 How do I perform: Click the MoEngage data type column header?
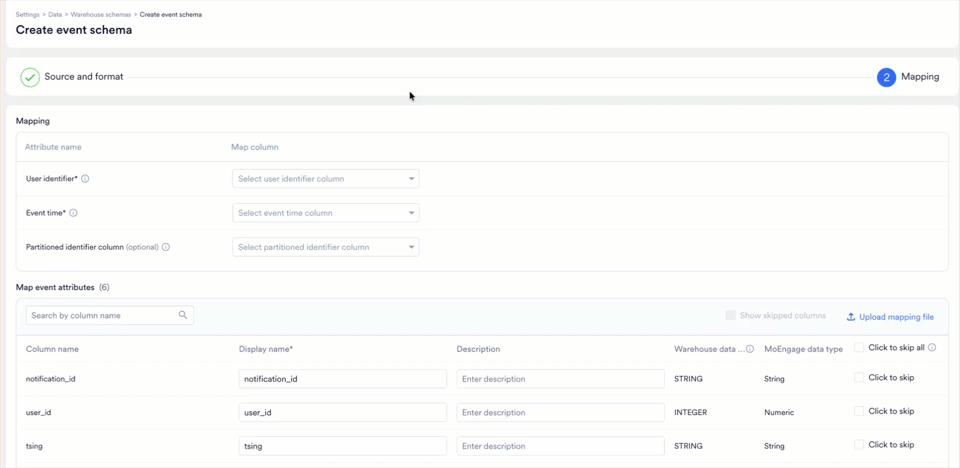(x=803, y=349)
